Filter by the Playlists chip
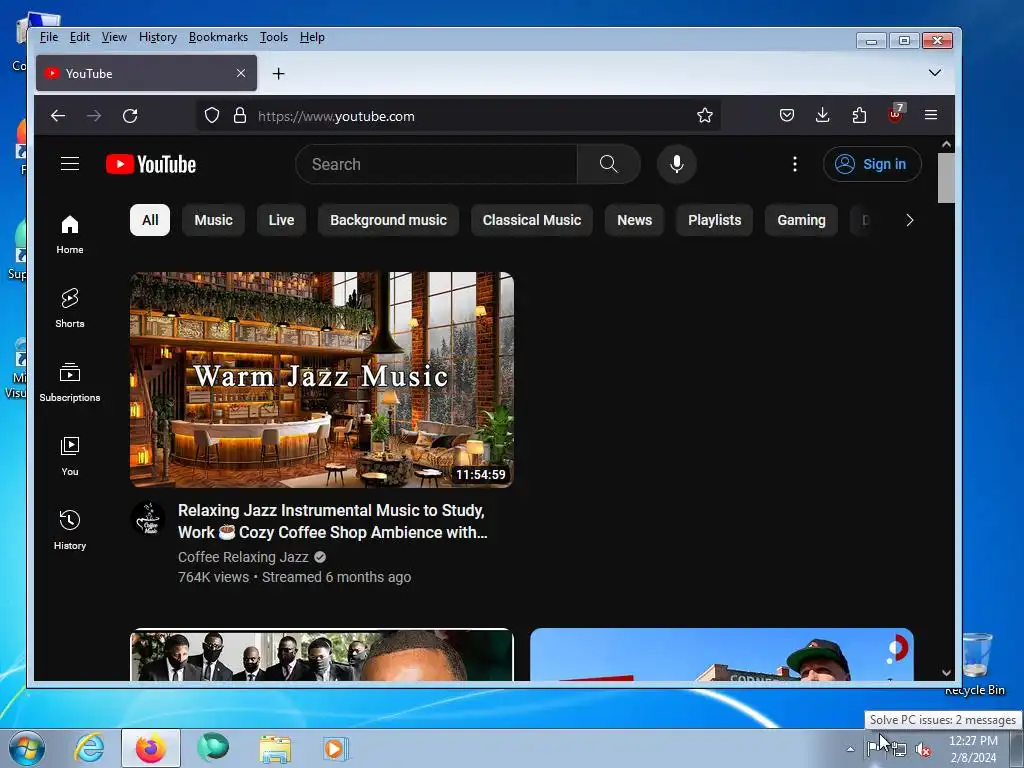Image resolution: width=1024 pixels, height=768 pixels. click(714, 220)
